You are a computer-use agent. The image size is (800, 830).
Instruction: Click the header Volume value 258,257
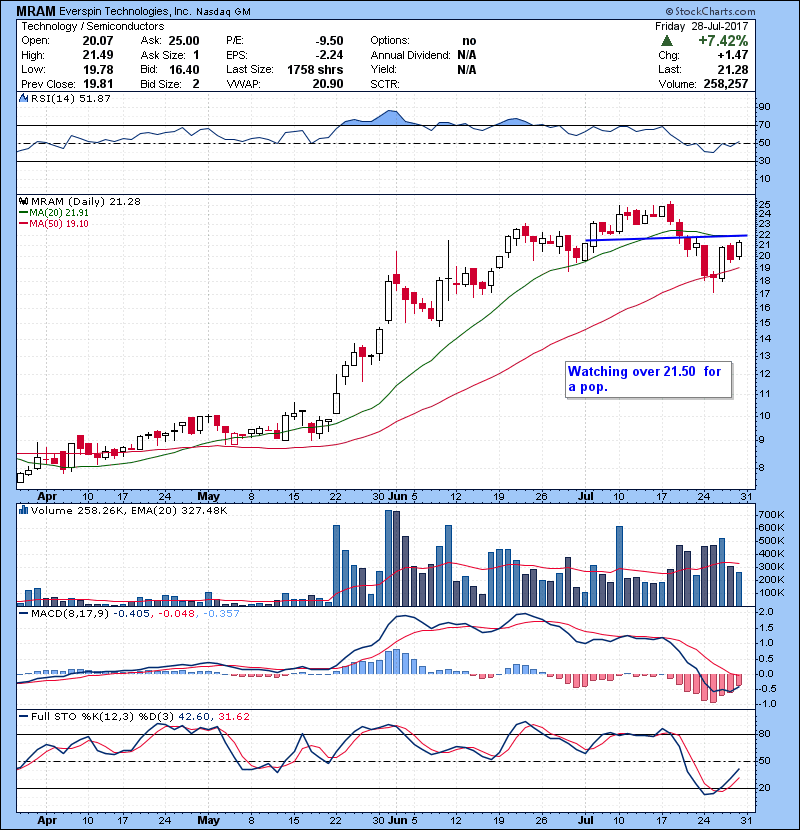[x=726, y=84]
